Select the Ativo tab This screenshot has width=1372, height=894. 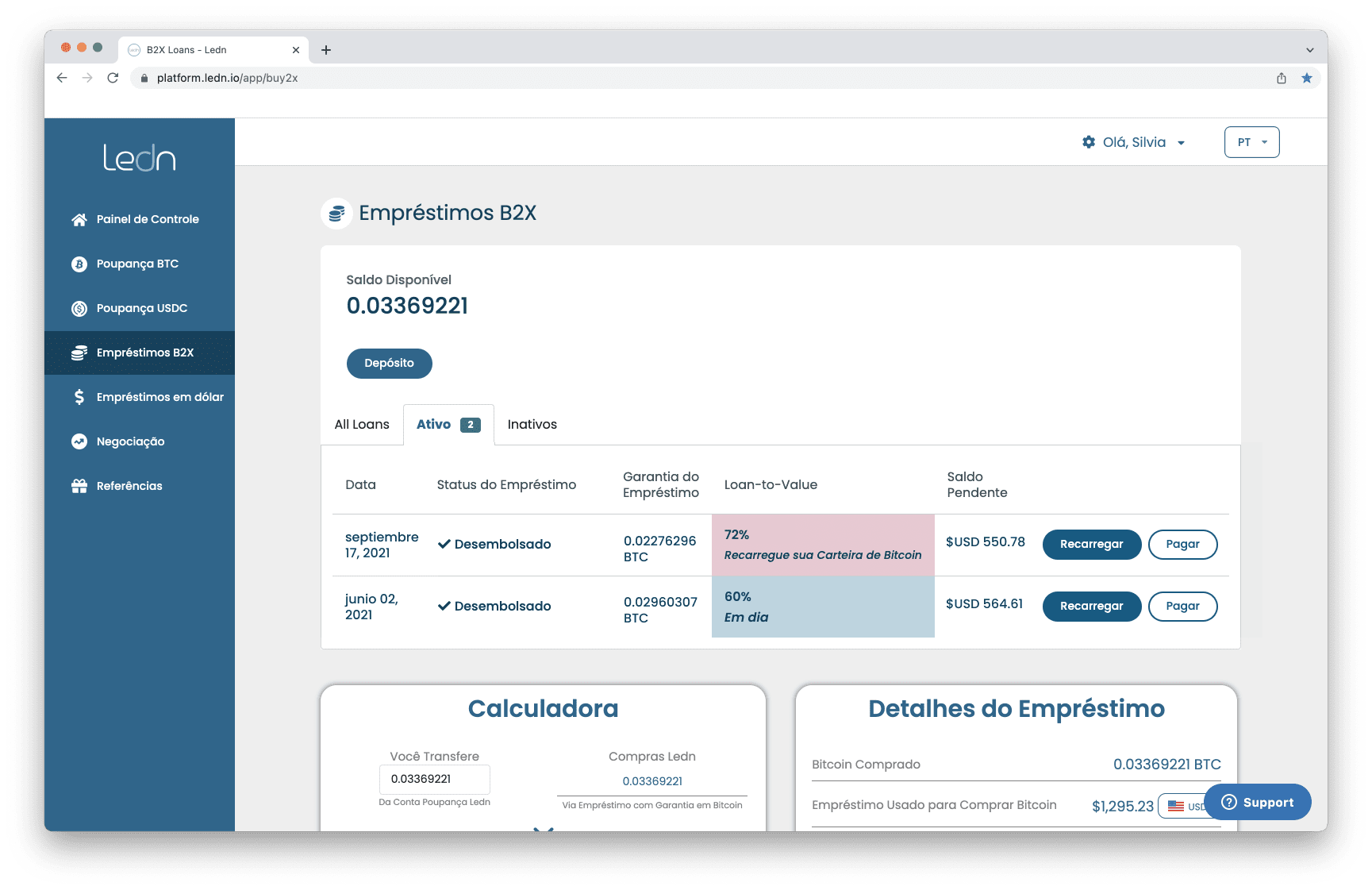[448, 425]
